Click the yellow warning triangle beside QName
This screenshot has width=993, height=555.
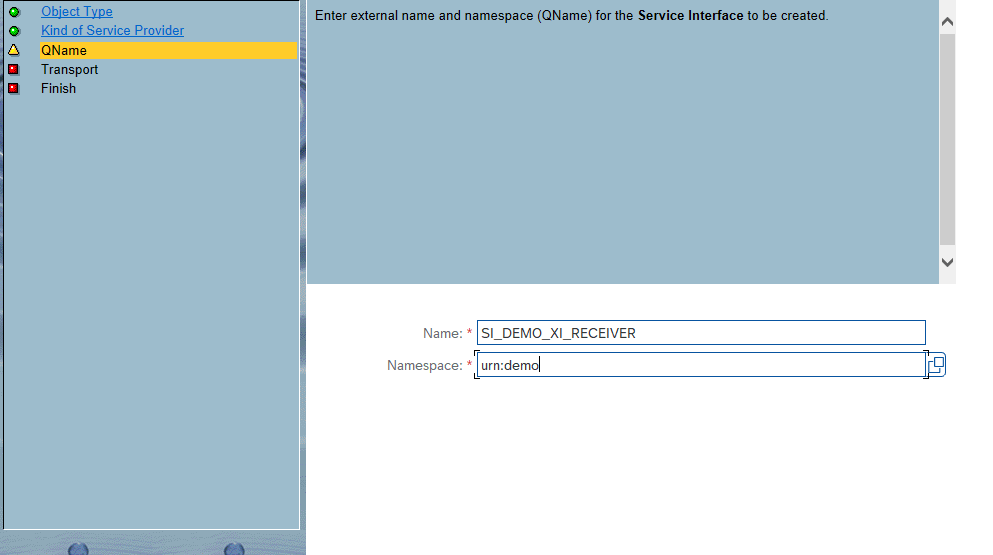[14, 50]
